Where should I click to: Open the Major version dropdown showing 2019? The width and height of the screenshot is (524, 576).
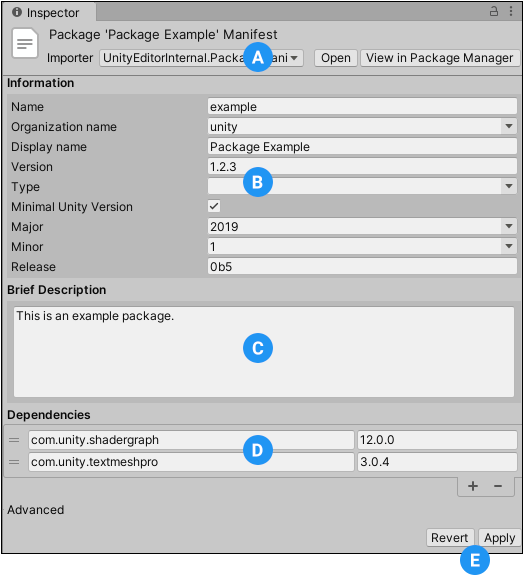362,226
